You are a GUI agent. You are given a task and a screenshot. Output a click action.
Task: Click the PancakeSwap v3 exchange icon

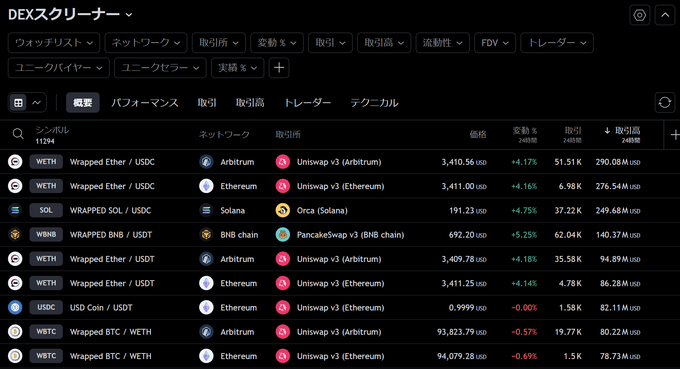(283, 235)
